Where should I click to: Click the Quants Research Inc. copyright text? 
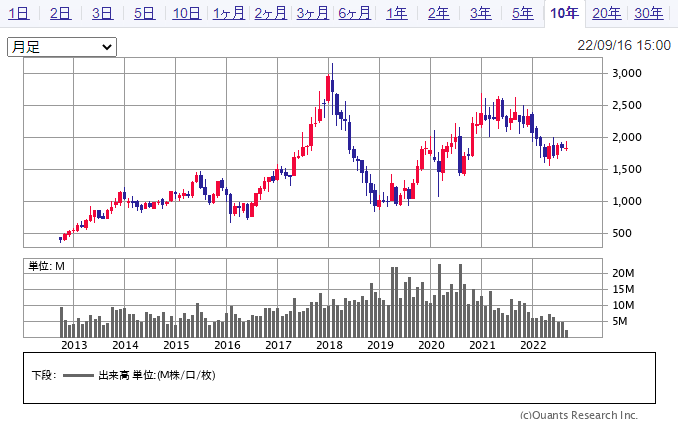(579, 415)
